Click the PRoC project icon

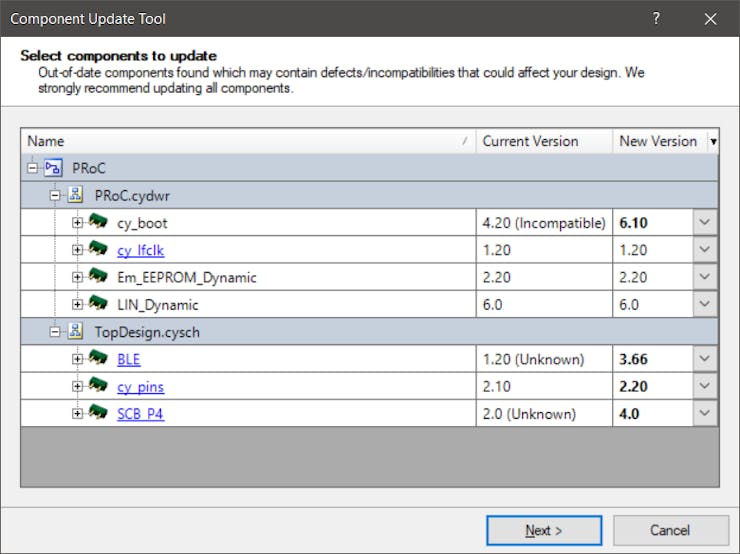pyautogui.click(x=53, y=168)
